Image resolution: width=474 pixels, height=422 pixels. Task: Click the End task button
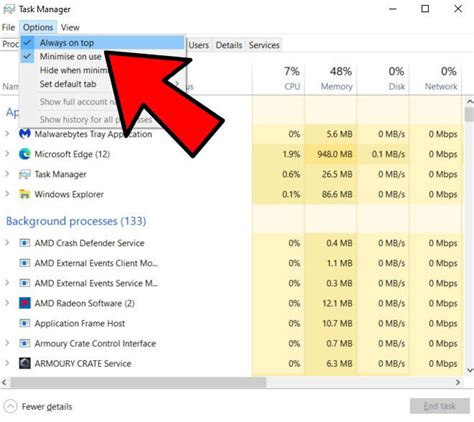439,406
